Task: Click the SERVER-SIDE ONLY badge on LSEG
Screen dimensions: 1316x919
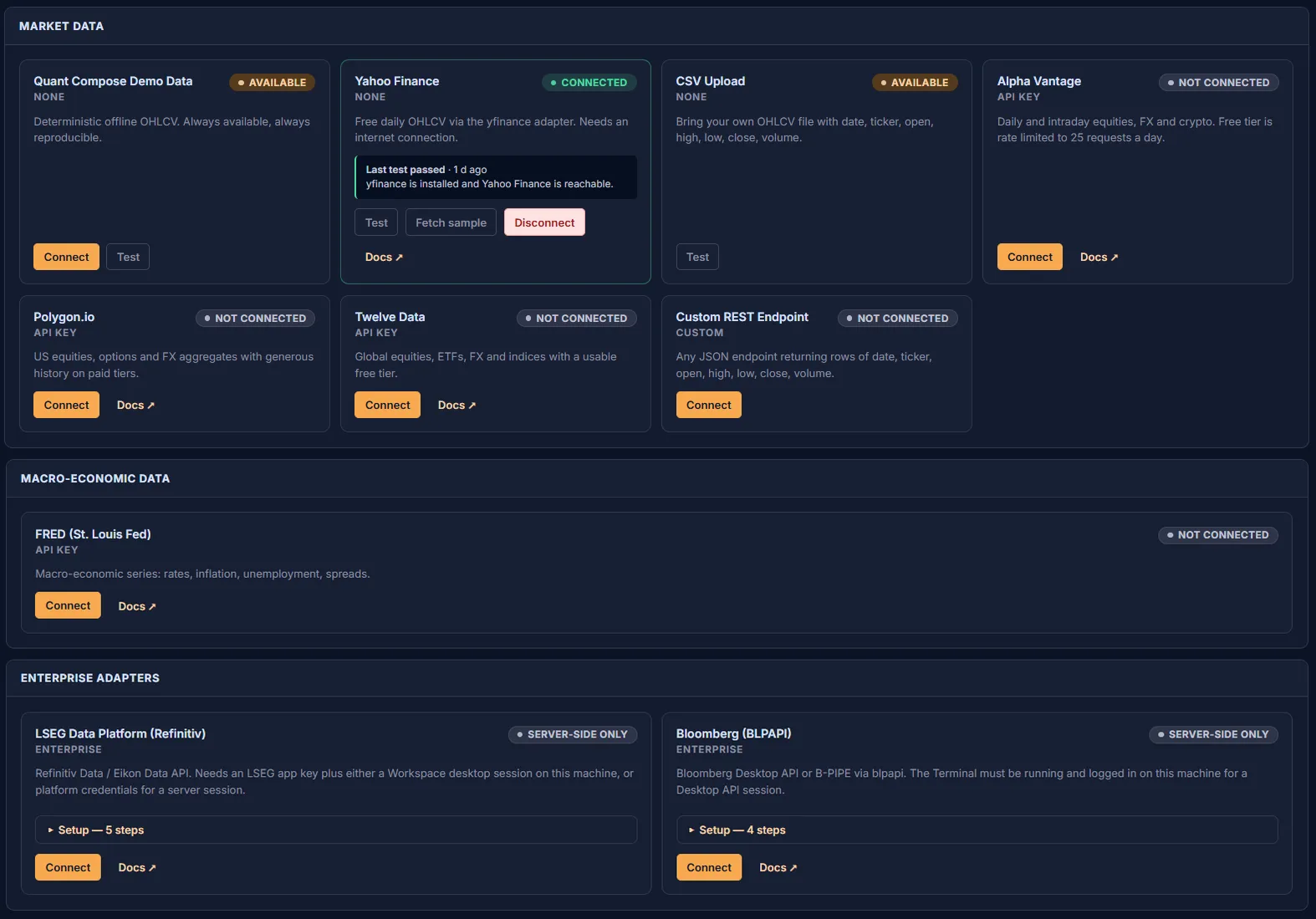Action: [573, 734]
